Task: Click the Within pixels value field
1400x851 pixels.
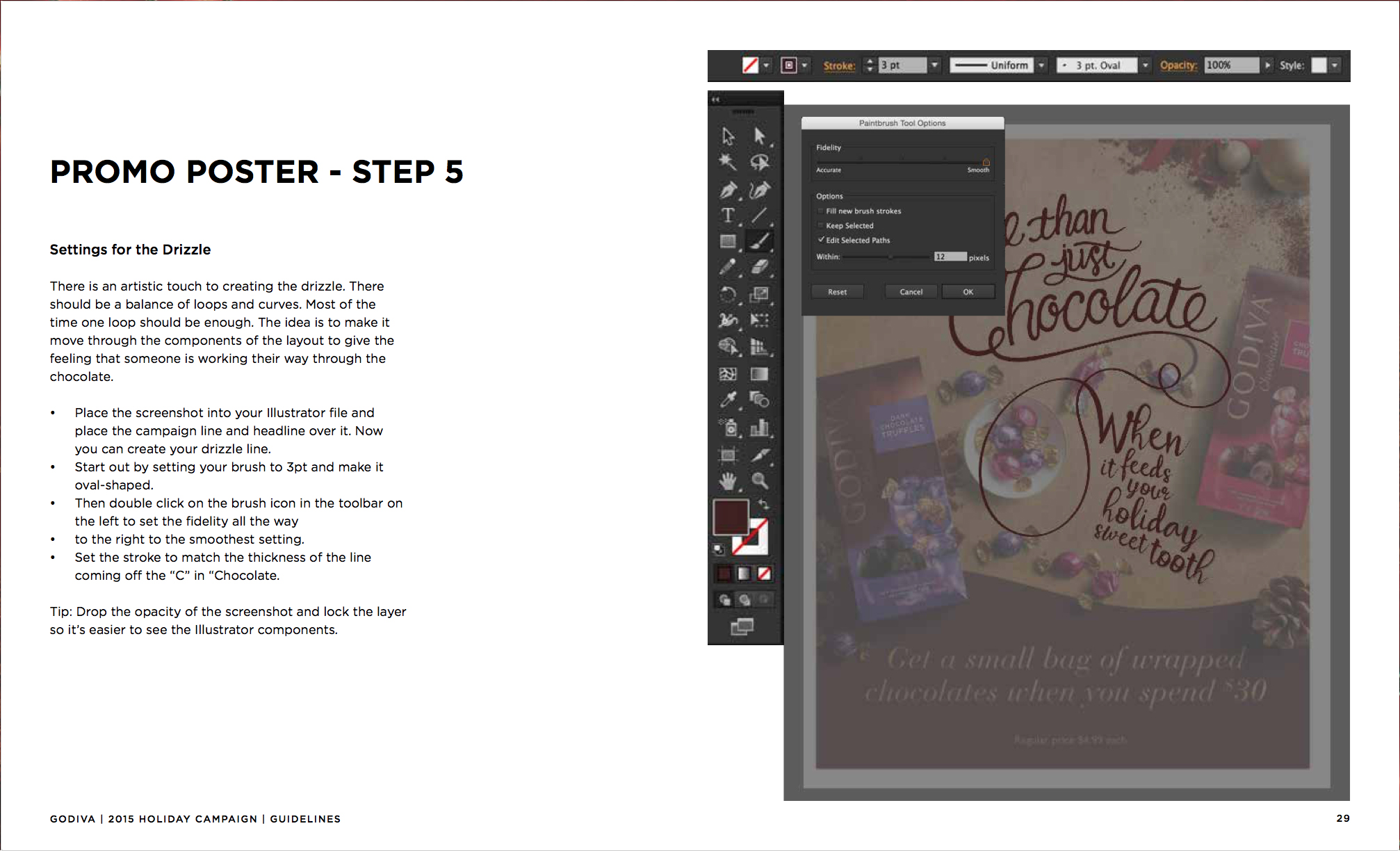Action: pos(950,257)
